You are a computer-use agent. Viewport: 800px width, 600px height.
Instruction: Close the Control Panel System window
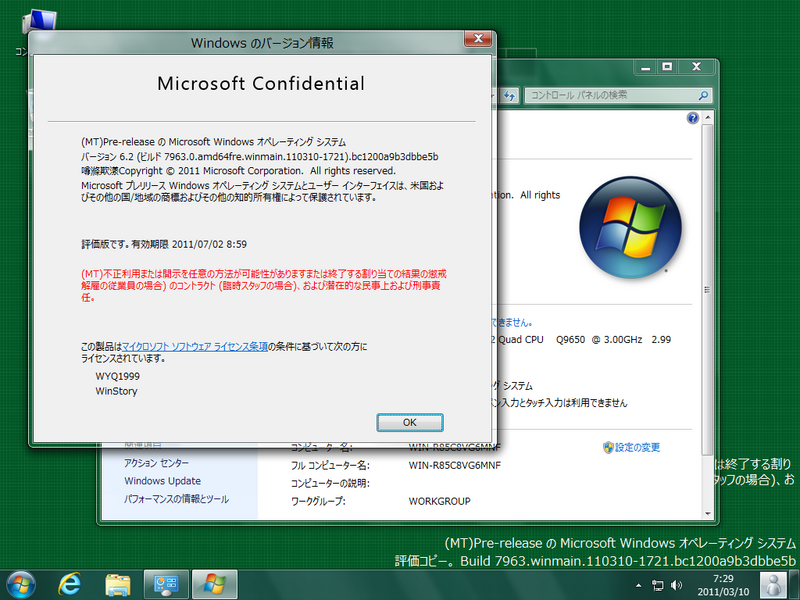click(x=696, y=67)
